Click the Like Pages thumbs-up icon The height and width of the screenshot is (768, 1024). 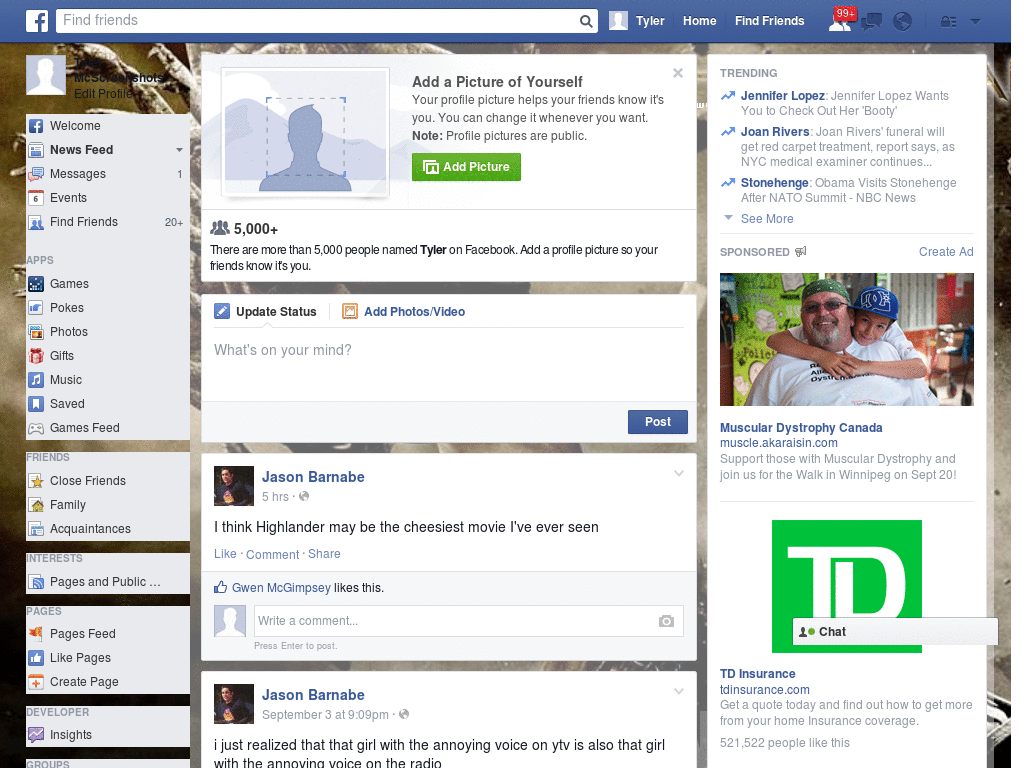click(x=36, y=658)
